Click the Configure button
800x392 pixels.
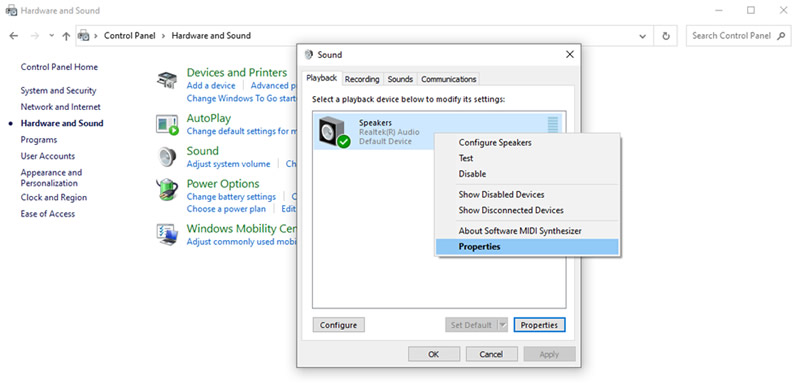pyautogui.click(x=338, y=325)
